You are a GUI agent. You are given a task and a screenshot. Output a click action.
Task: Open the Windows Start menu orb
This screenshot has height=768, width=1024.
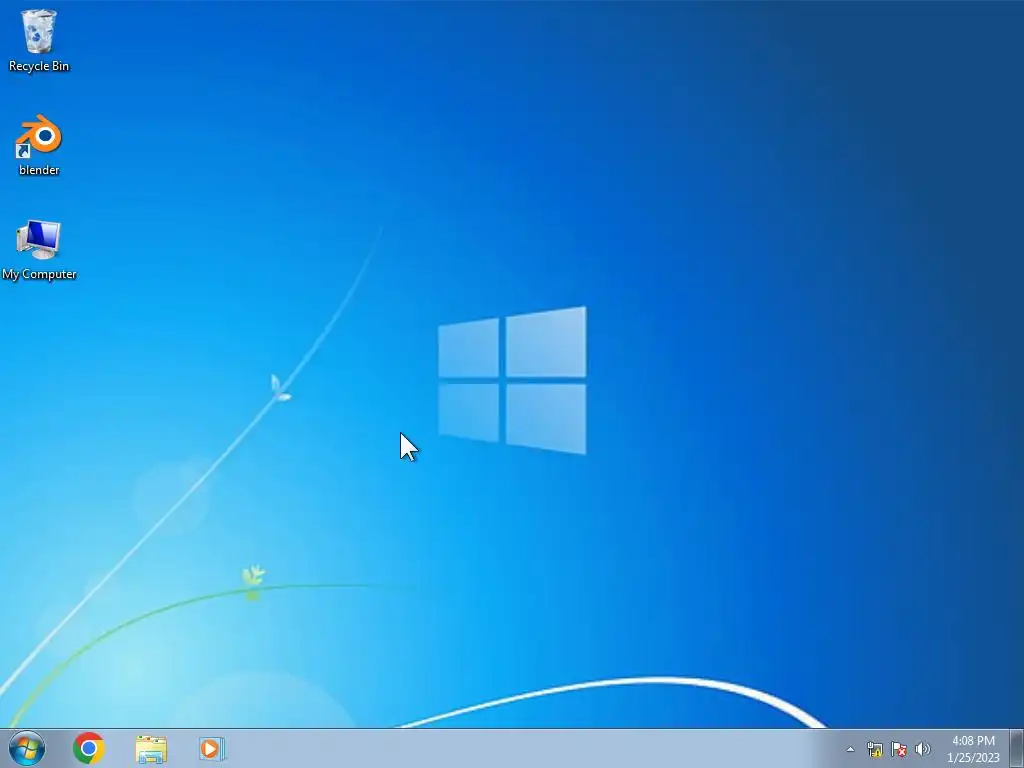point(27,748)
